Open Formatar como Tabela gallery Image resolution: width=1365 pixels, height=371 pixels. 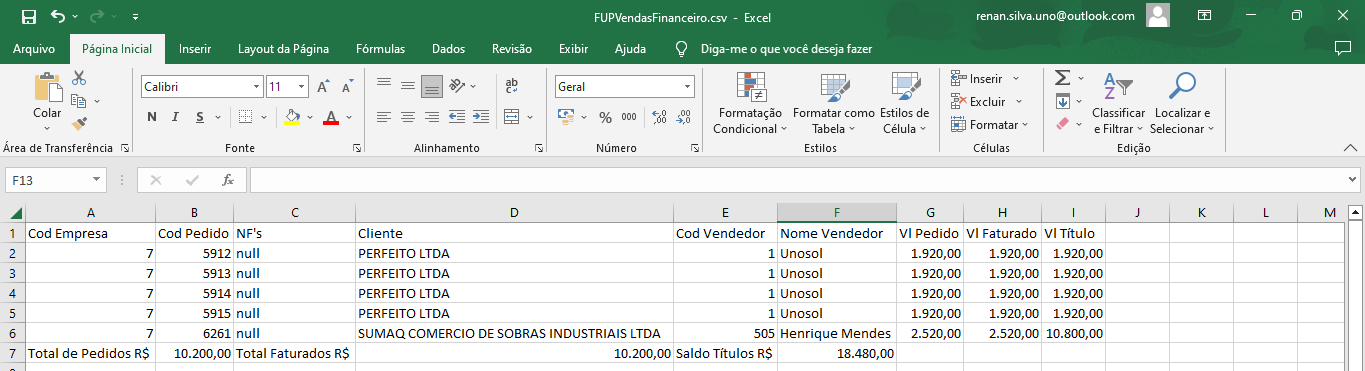click(x=834, y=103)
